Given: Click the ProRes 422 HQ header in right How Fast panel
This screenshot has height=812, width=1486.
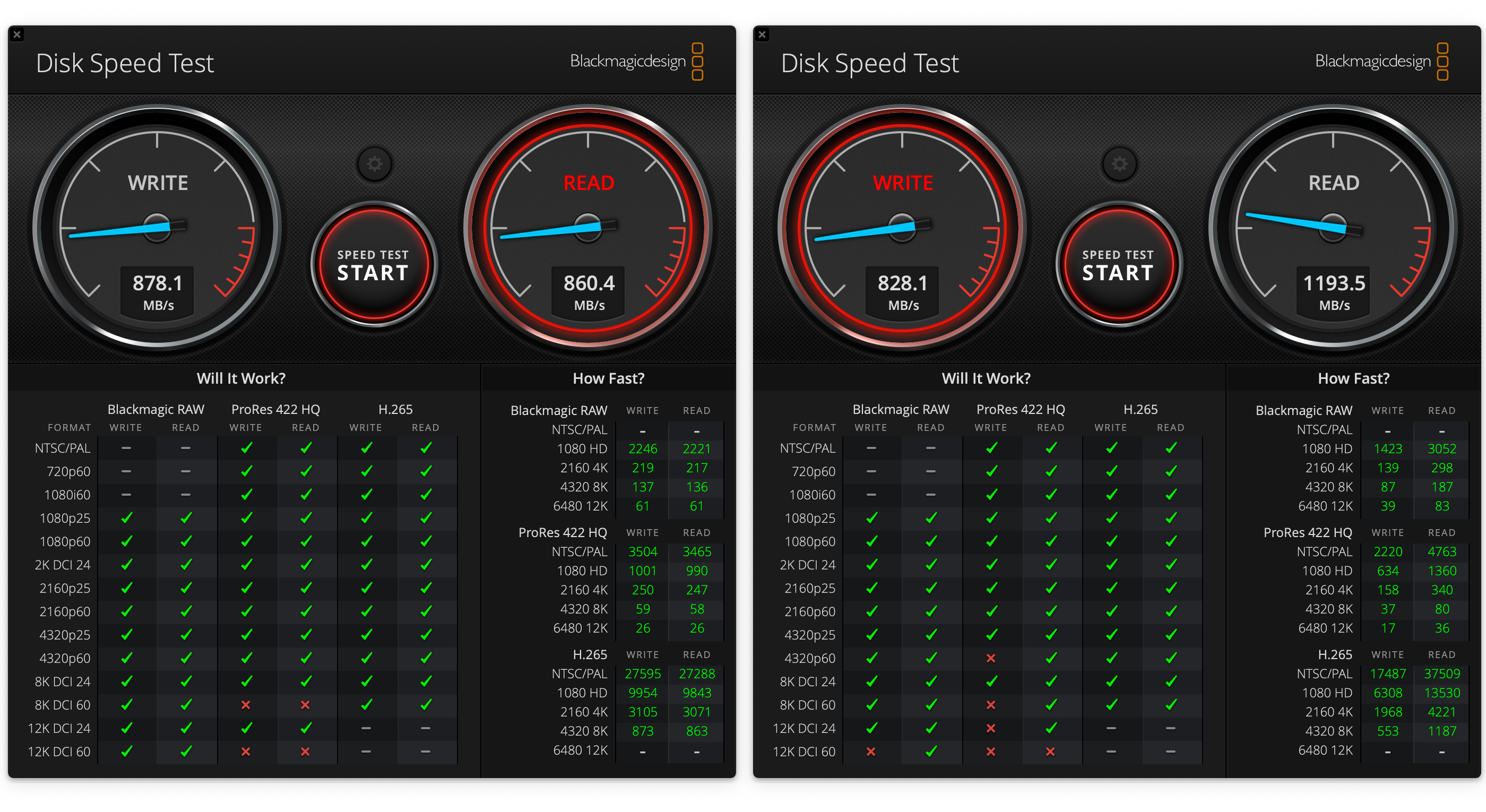Looking at the screenshot, I should tap(1307, 532).
